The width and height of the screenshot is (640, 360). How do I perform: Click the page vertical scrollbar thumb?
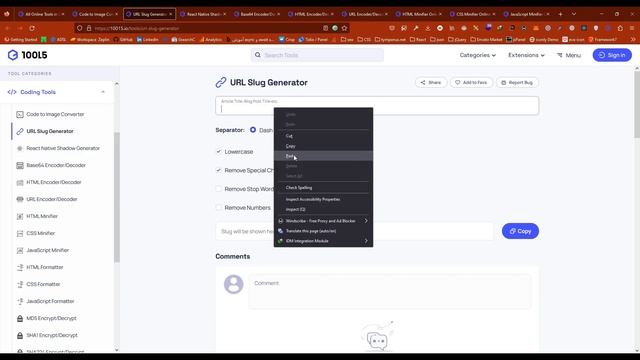[636, 104]
